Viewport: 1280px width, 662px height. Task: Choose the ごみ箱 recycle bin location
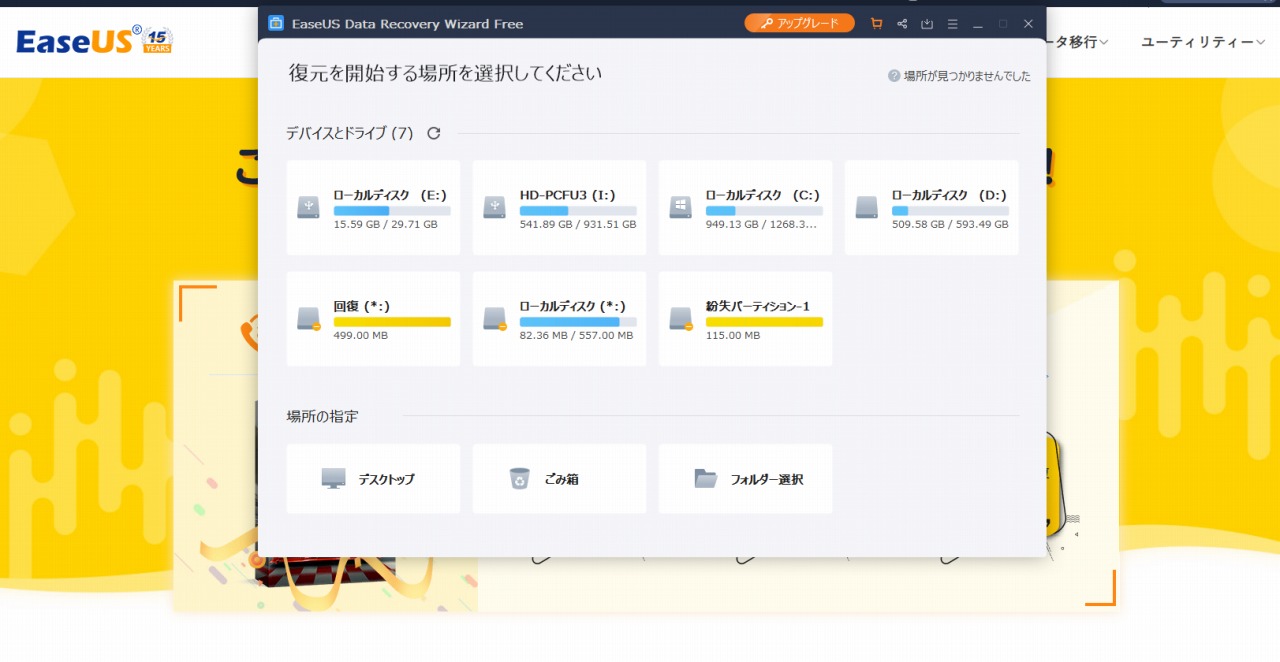[559, 479]
